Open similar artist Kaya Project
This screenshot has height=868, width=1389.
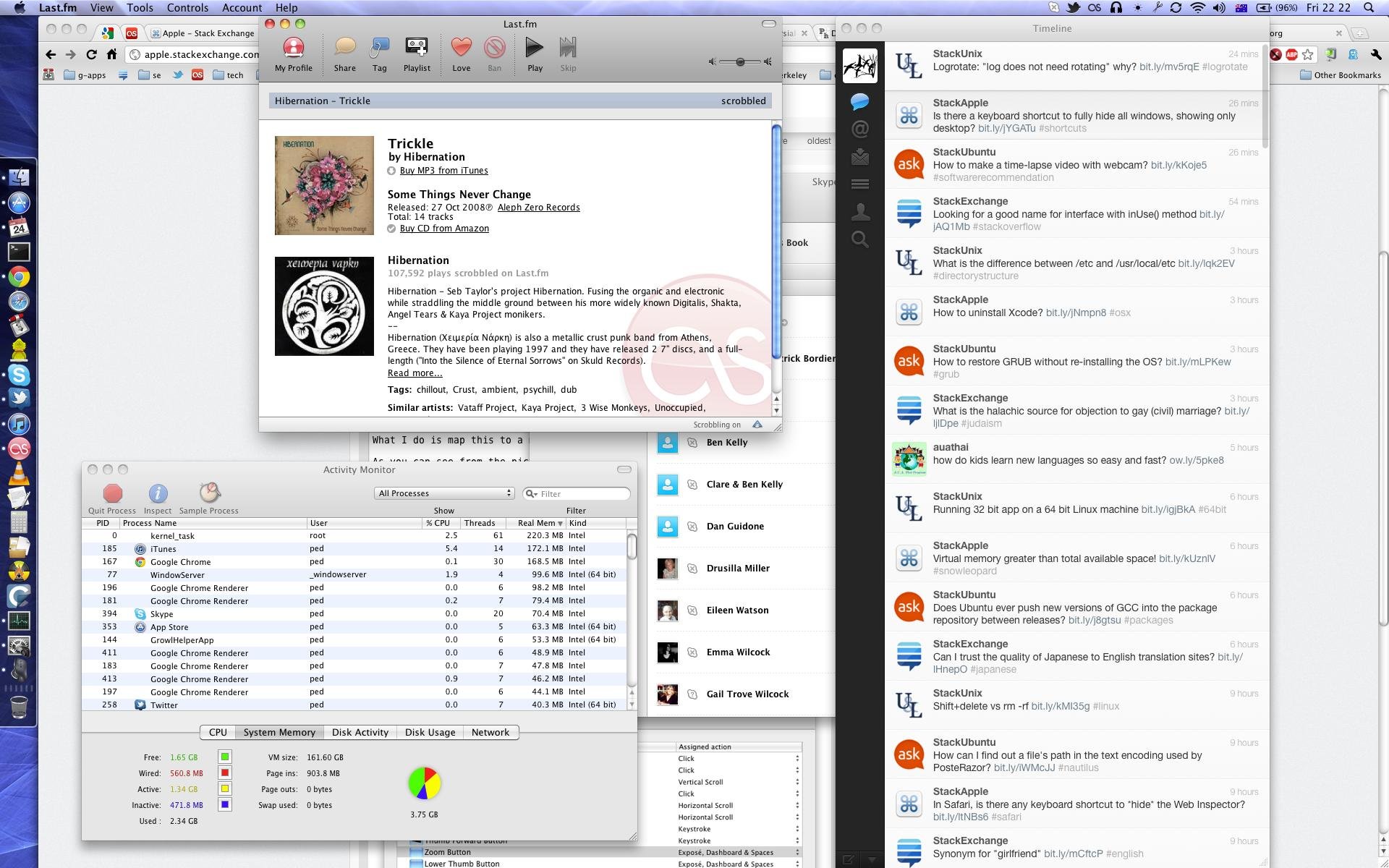(548, 408)
